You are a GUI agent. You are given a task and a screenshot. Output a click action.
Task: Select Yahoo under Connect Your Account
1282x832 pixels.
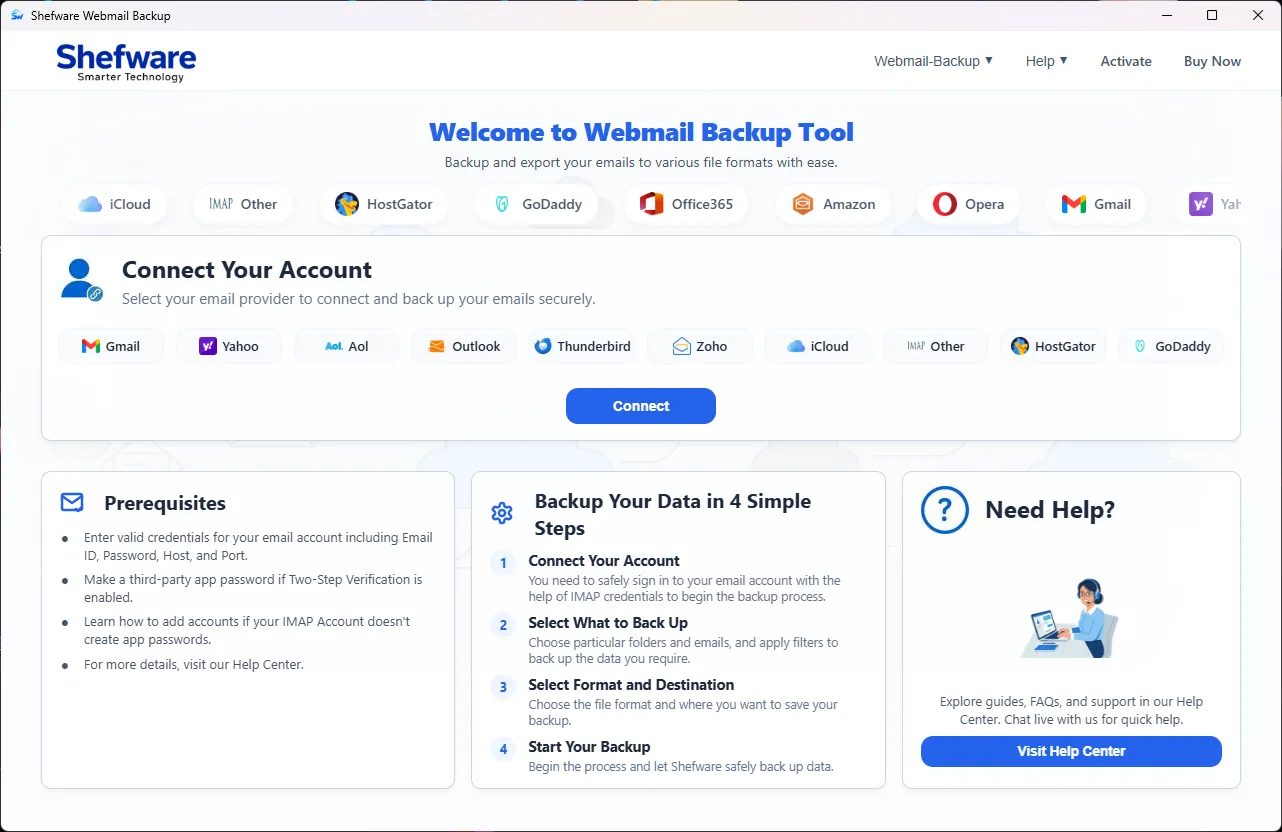(x=229, y=346)
